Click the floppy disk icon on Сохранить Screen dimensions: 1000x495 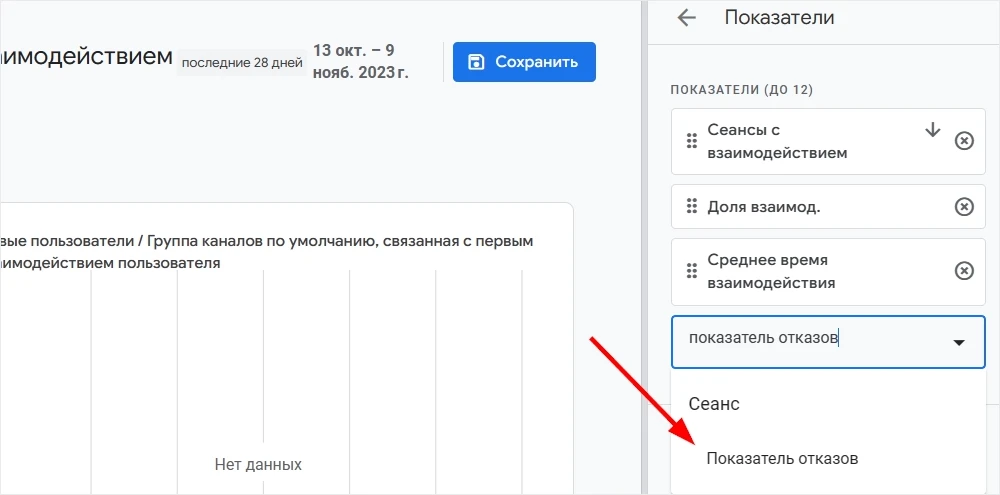pos(476,62)
